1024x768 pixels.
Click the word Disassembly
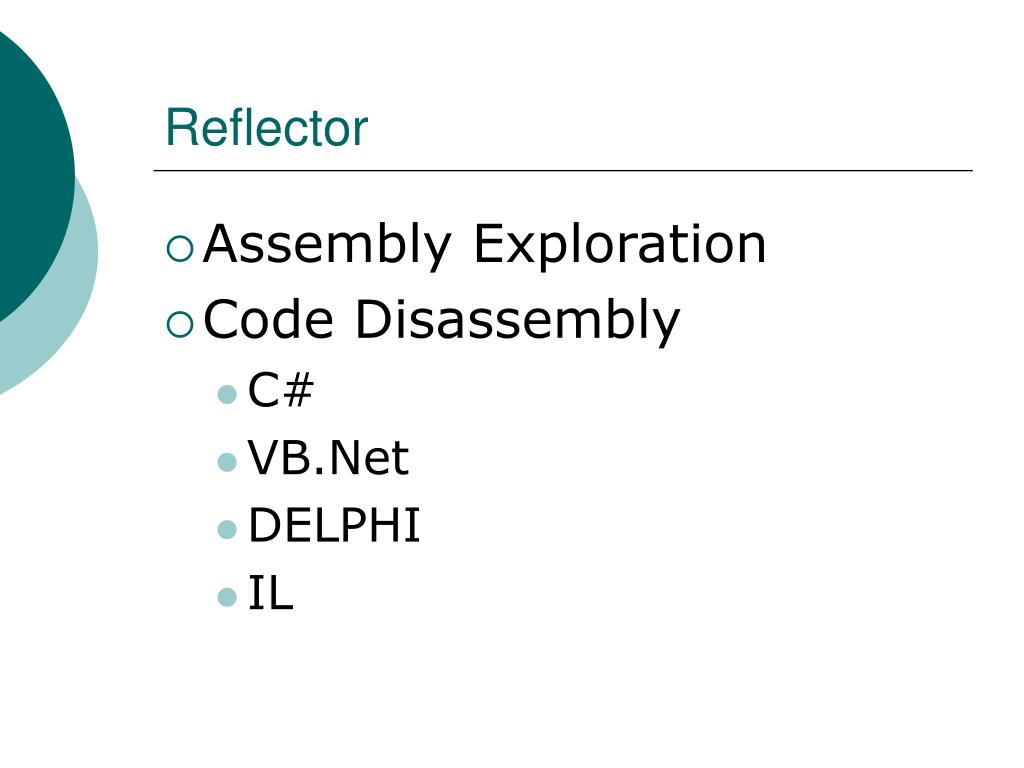(x=518, y=320)
